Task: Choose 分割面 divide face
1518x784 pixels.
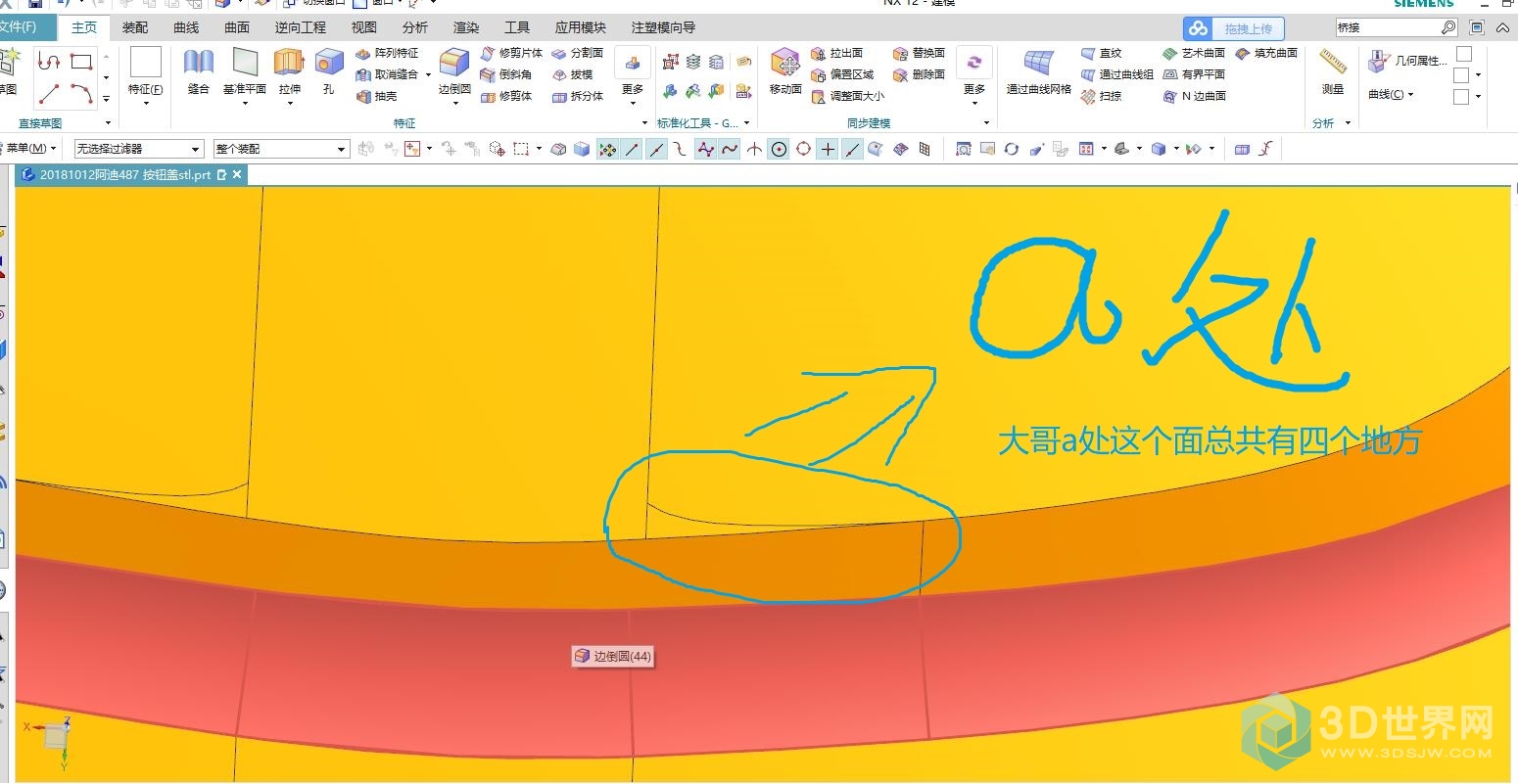Action: (577, 53)
